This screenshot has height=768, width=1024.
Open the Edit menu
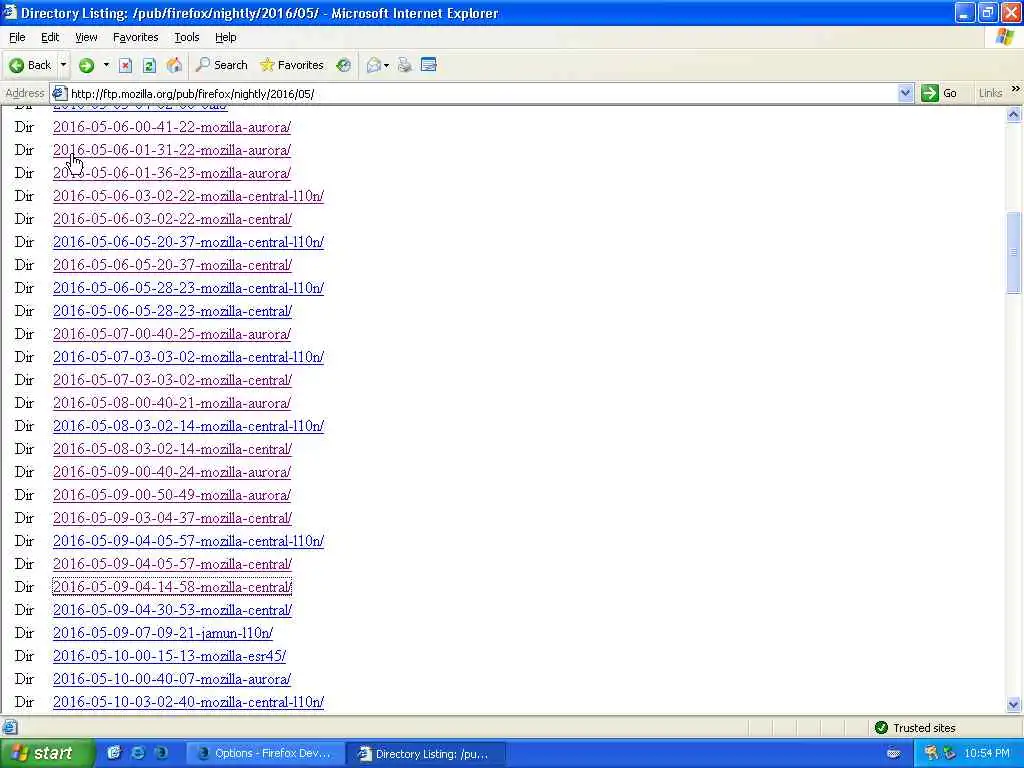pyautogui.click(x=50, y=37)
